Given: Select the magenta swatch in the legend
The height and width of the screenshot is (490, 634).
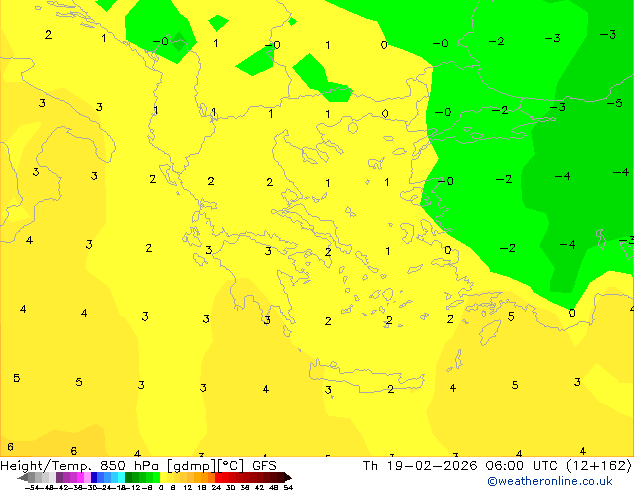Looking at the screenshot, I should pos(80,477).
